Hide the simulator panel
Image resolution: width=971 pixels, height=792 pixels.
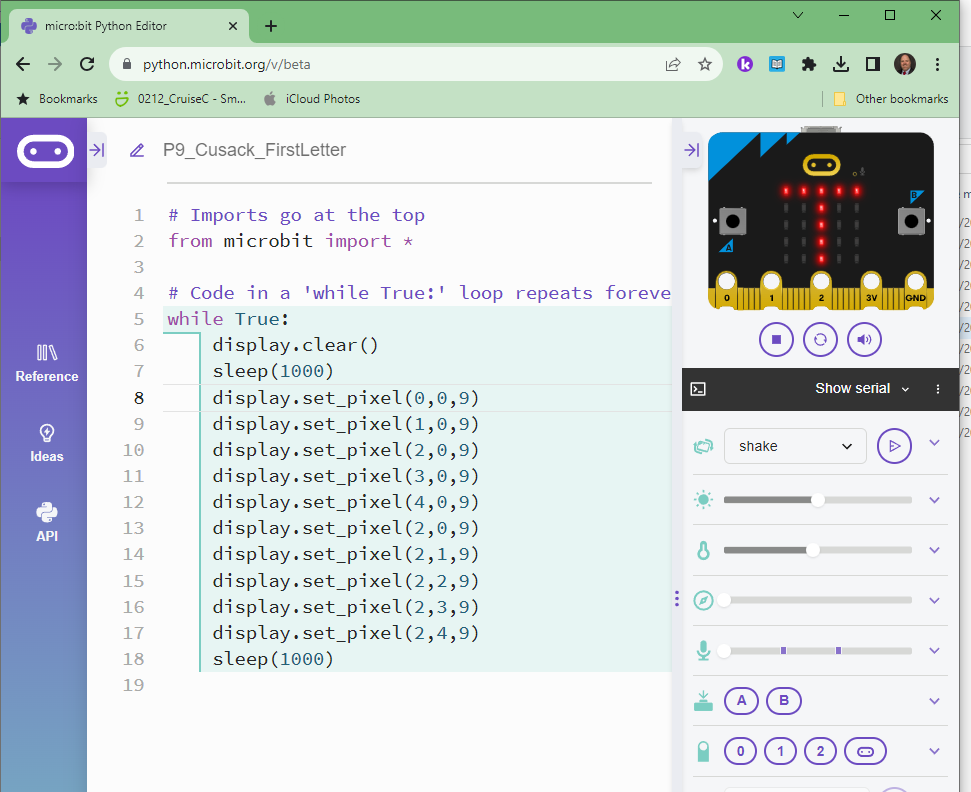[x=691, y=150]
